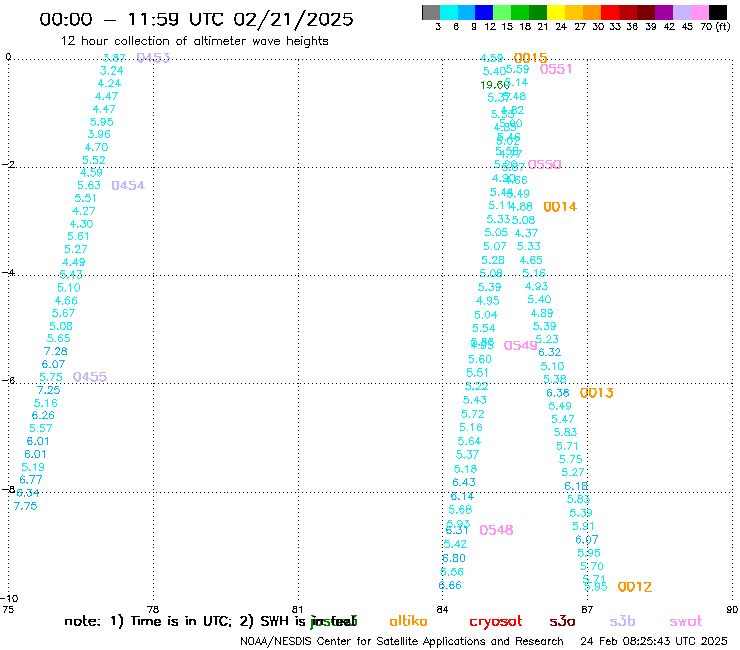Image resolution: width=740 pixels, height=650 pixels.
Task: Click the altika pass label 0014
Action: pyautogui.click(x=560, y=207)
